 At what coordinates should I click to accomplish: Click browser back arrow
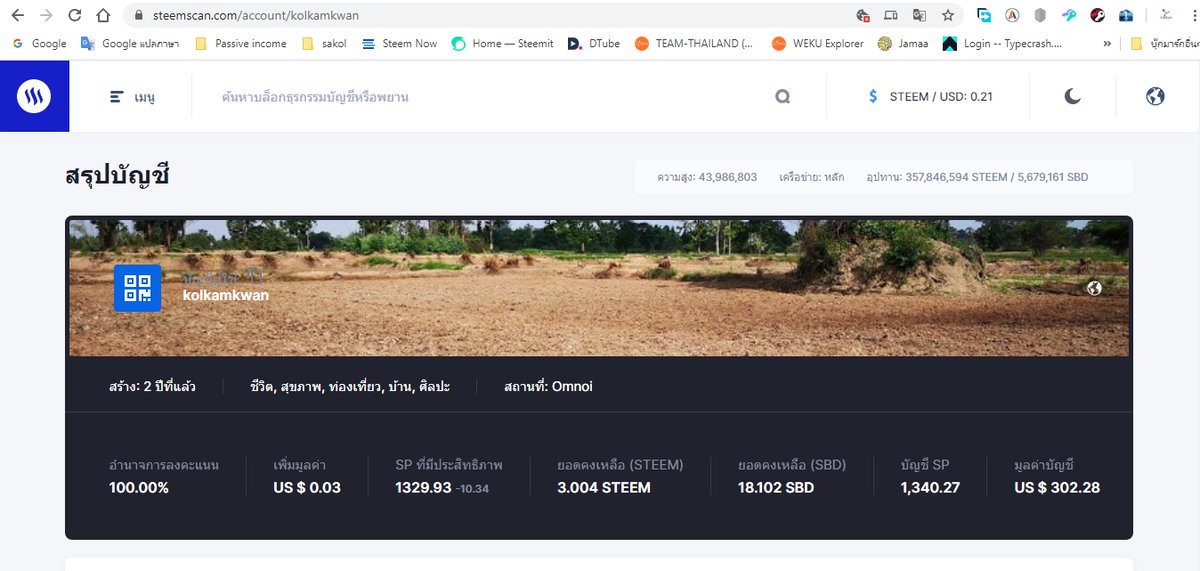pyautogui.click(x=18, y=15)
